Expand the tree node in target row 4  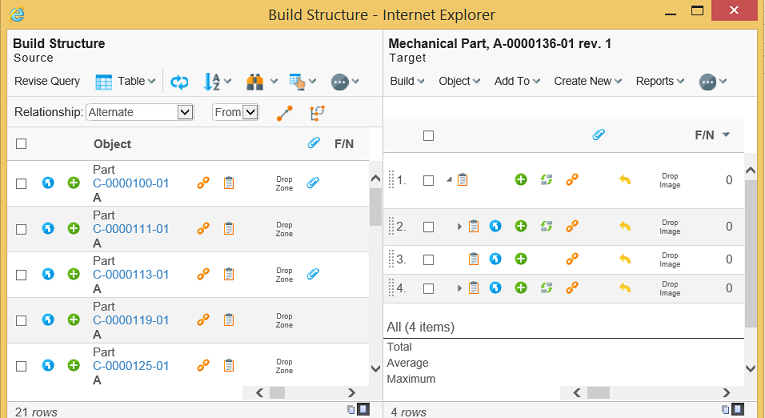coord(459,289)
